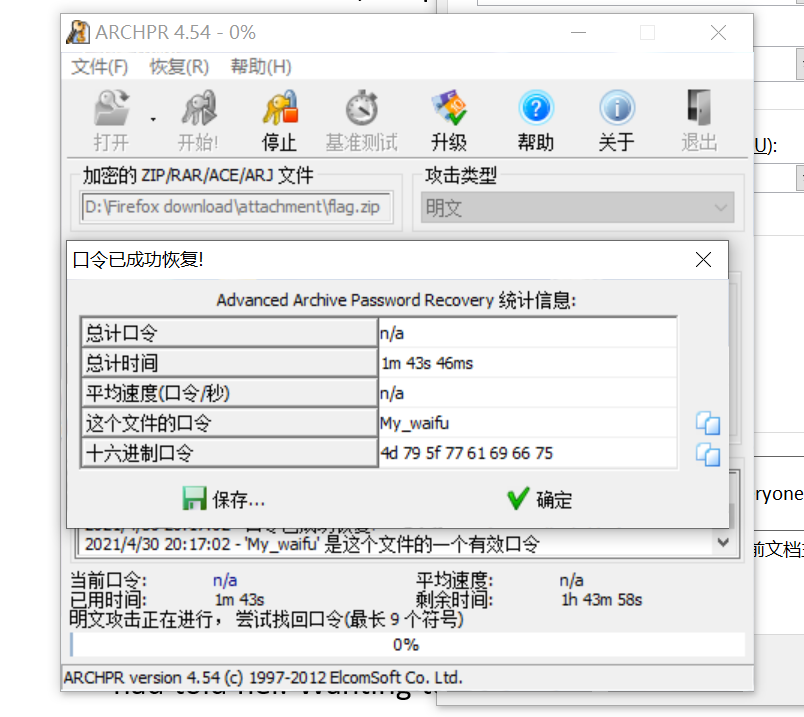Click the 保存... save button
Screen dimensions: 804x717
pyautogui.click(x=224, y=499)
